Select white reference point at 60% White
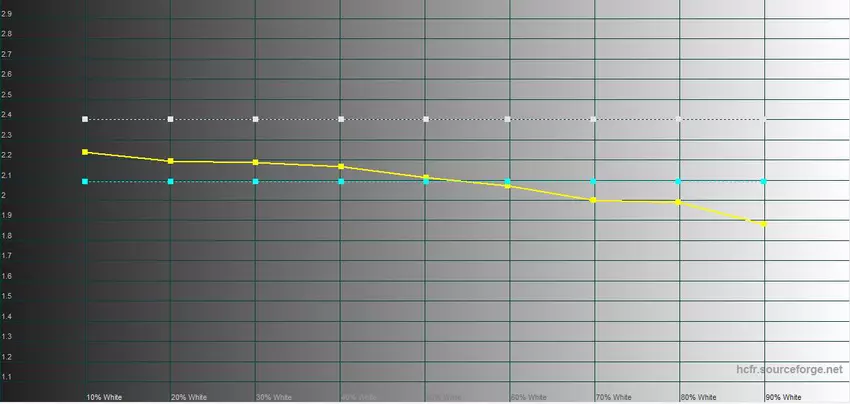 [x=509, y=119]
